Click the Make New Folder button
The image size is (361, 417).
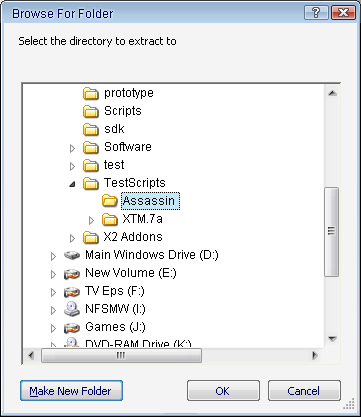pyautogui.click(x=71, y=391)
